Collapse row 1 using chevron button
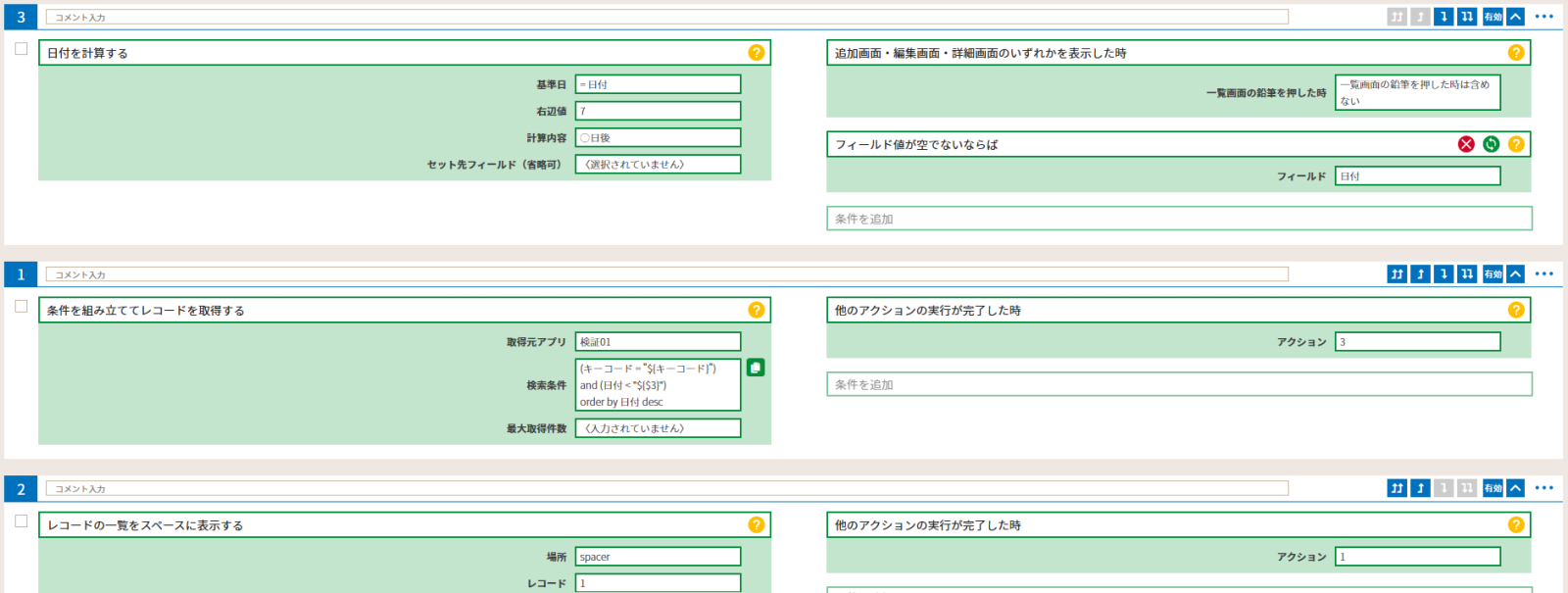This screenshot has height=593, width=1568. click(1516, 274)
